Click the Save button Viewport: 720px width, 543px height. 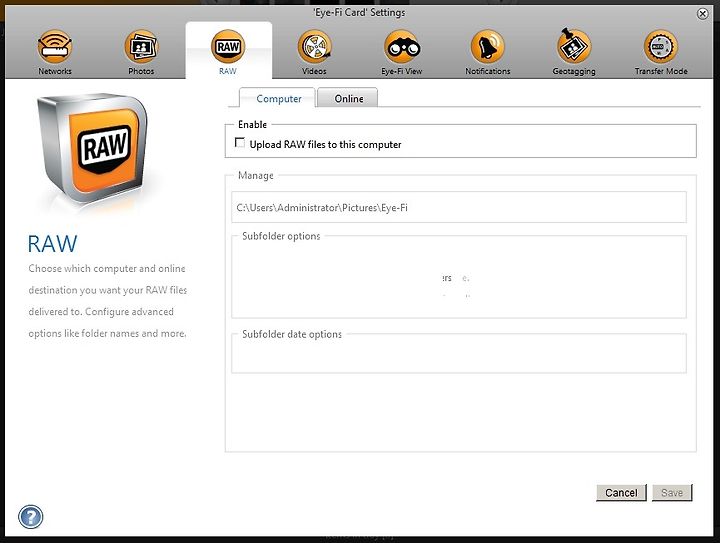click(x=672, y=493)
